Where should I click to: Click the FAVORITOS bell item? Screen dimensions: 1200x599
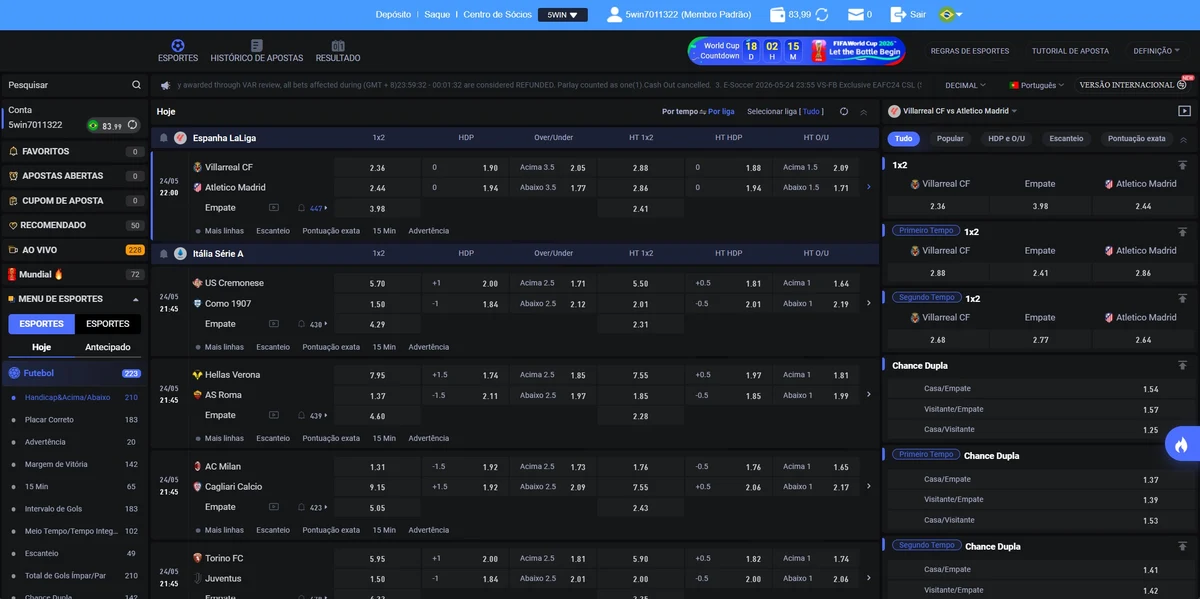(x=75, y=152)
